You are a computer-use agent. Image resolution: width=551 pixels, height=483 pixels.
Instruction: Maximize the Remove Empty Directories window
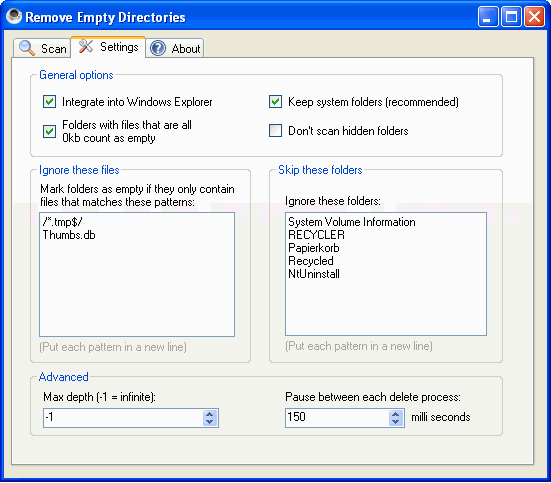511,17
